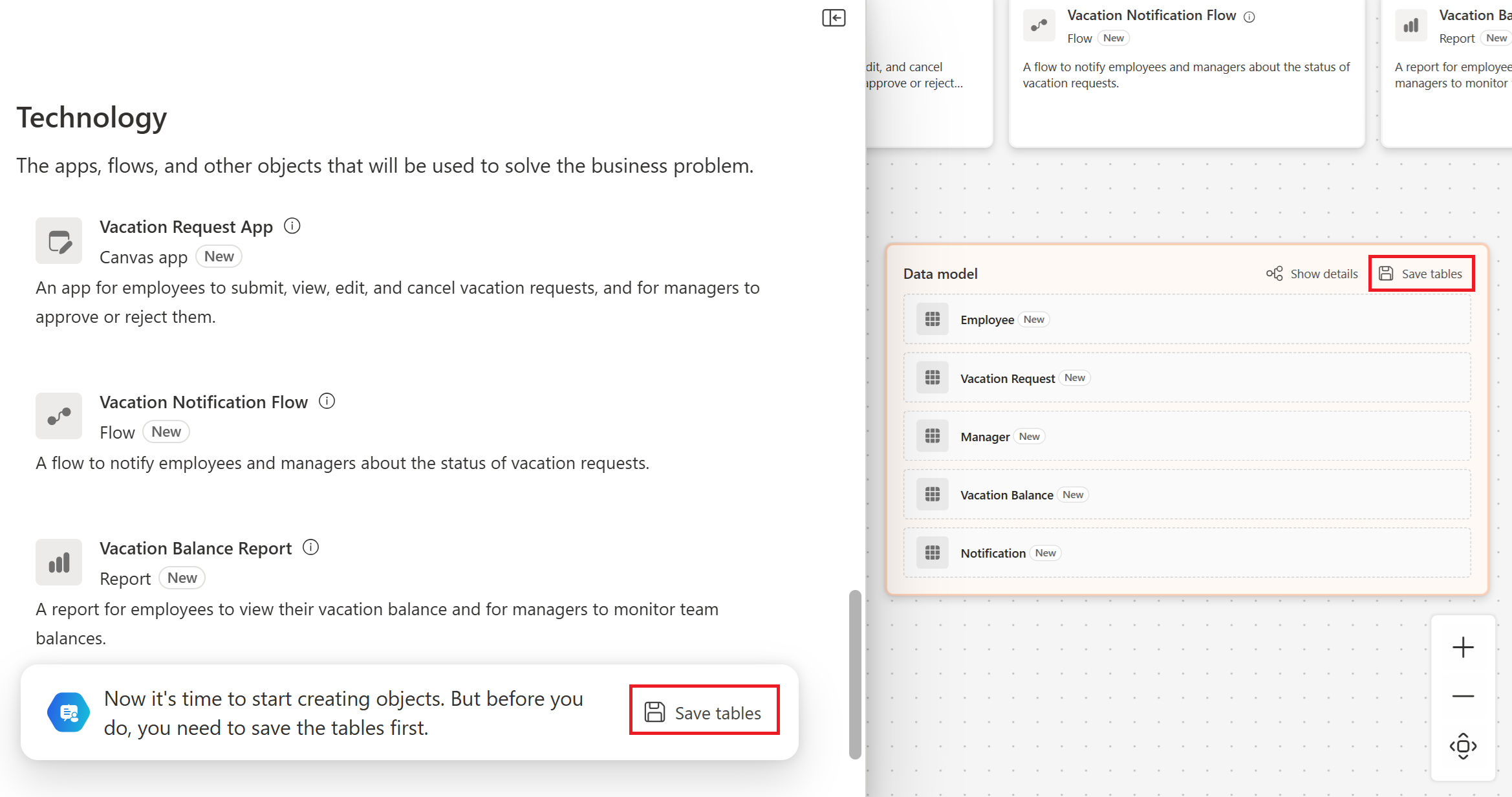Click the Vacation Balance Report chart icon
Image resolution: width=1512 pixels, height=797 pixels.
59,562
